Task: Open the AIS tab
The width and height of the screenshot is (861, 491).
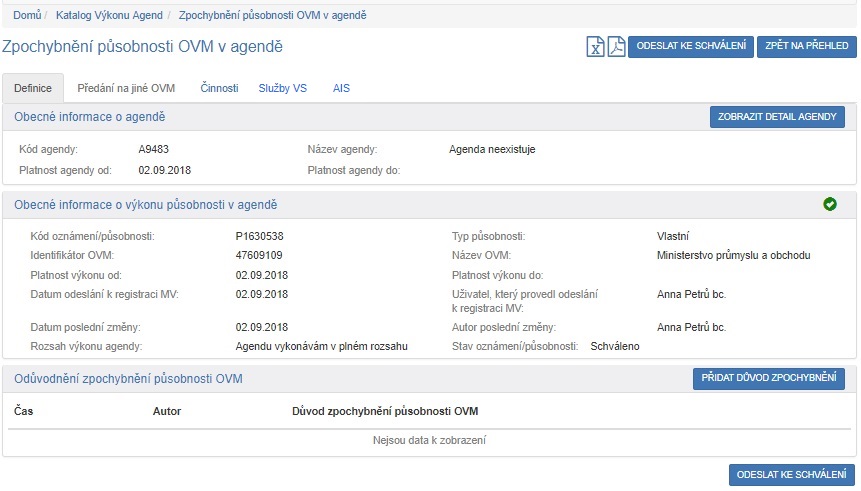Action: 341,88
